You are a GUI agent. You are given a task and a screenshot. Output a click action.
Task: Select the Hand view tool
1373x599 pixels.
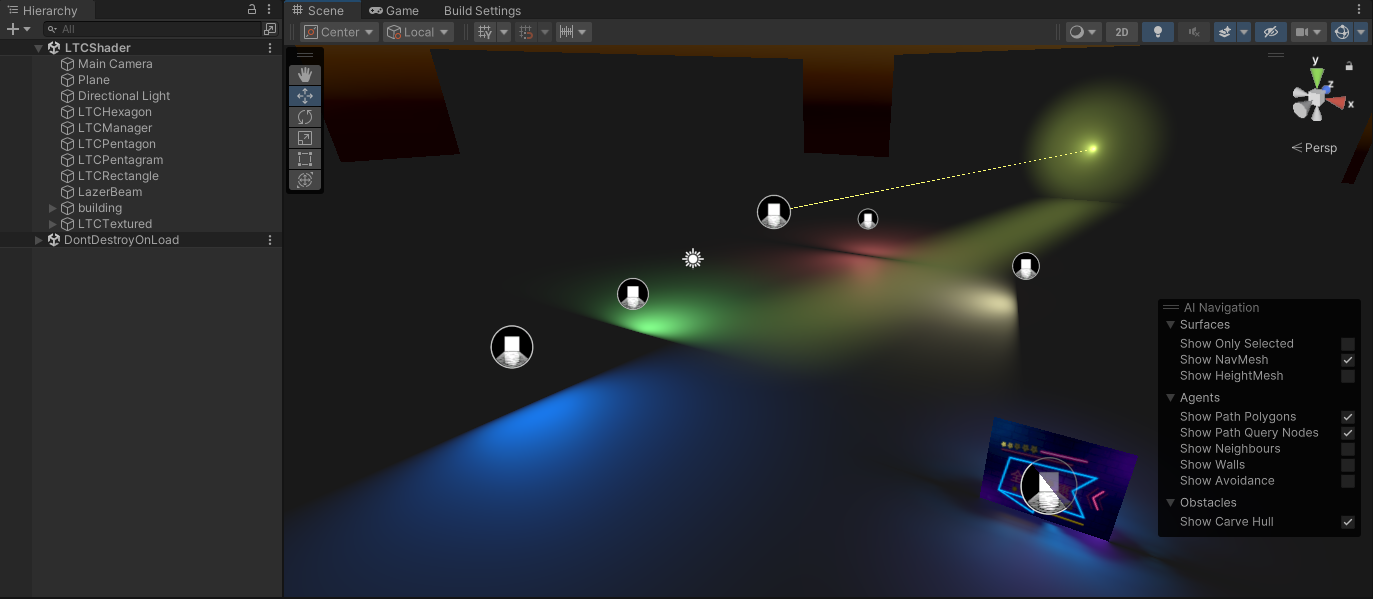[x=305, y=75]
